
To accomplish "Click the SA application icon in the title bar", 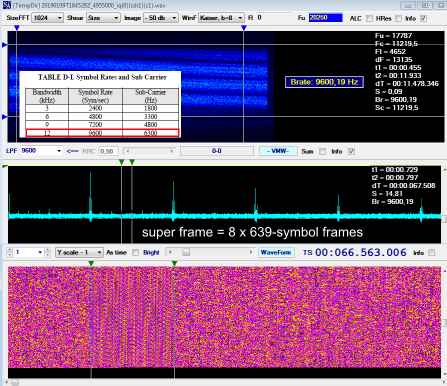I will [6, 5].
